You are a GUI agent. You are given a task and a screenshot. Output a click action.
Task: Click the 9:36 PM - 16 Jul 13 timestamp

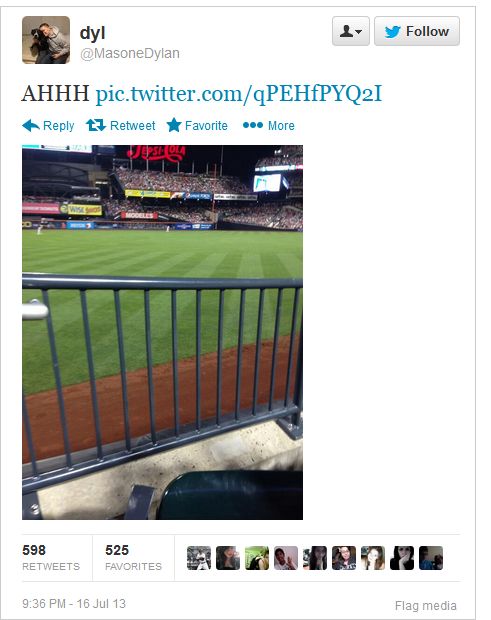pos(74,603)
